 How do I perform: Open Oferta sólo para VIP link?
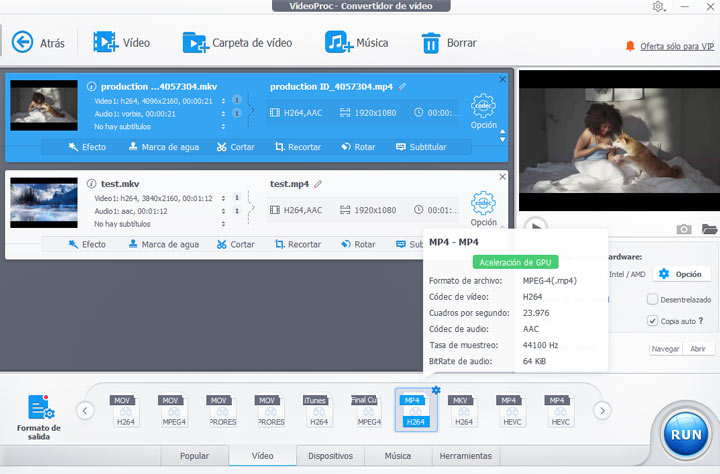click(x=677, y=46)
